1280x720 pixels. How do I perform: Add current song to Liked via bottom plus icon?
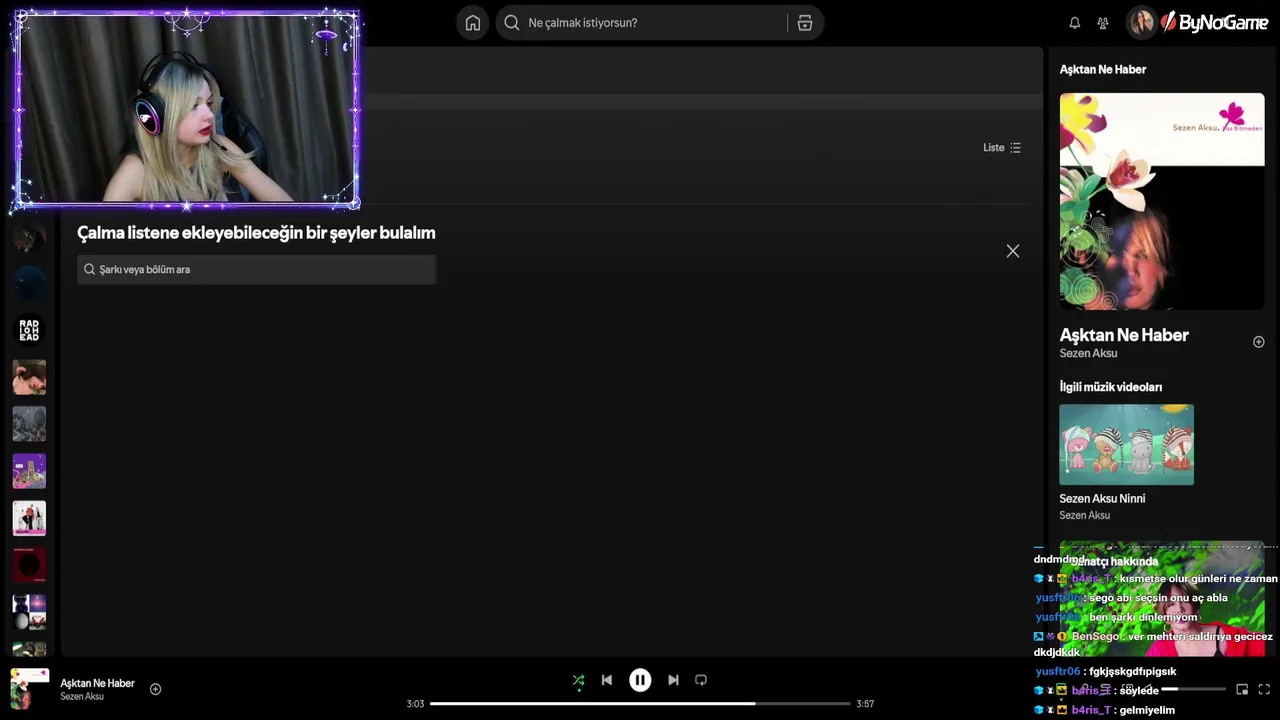155,689
